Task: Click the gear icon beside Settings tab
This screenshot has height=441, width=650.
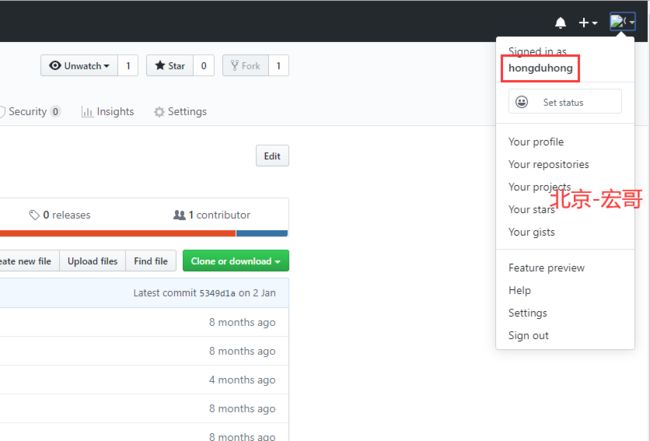Action: 159,112
